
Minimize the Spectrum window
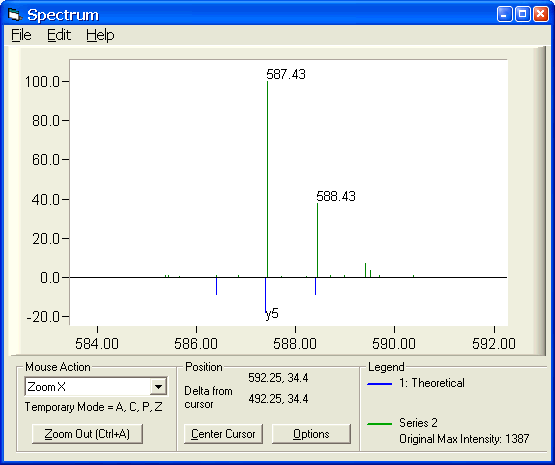pos(504,15)
